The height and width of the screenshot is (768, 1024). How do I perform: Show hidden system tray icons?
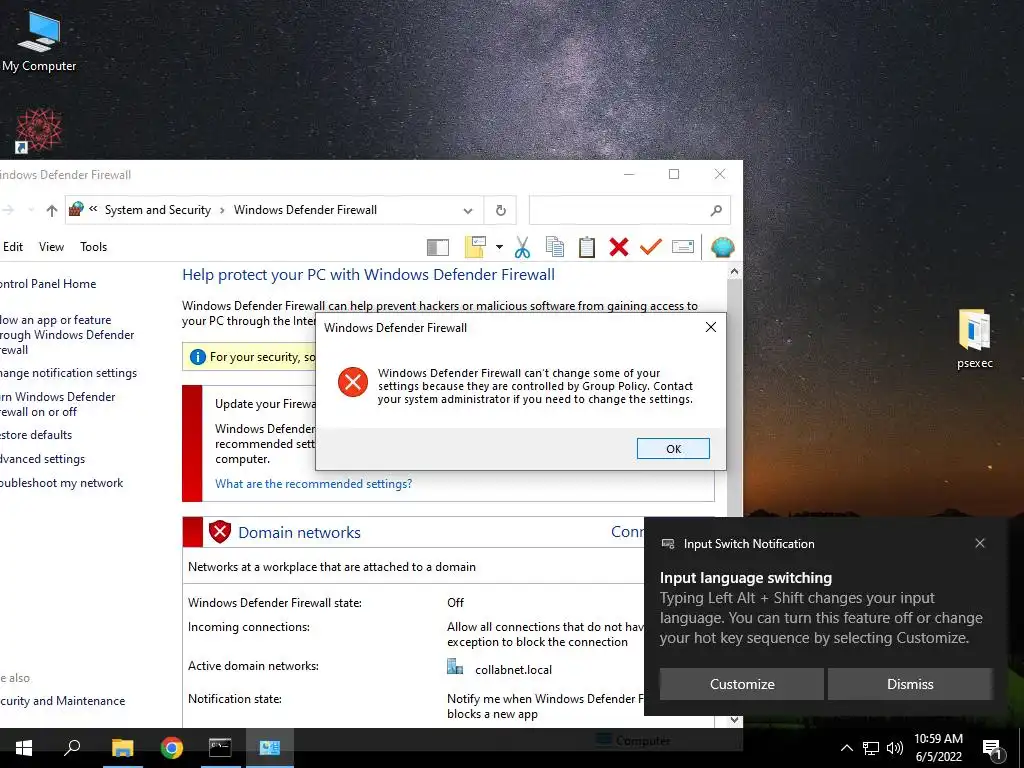pyautogui.click(x=846, y=748)
